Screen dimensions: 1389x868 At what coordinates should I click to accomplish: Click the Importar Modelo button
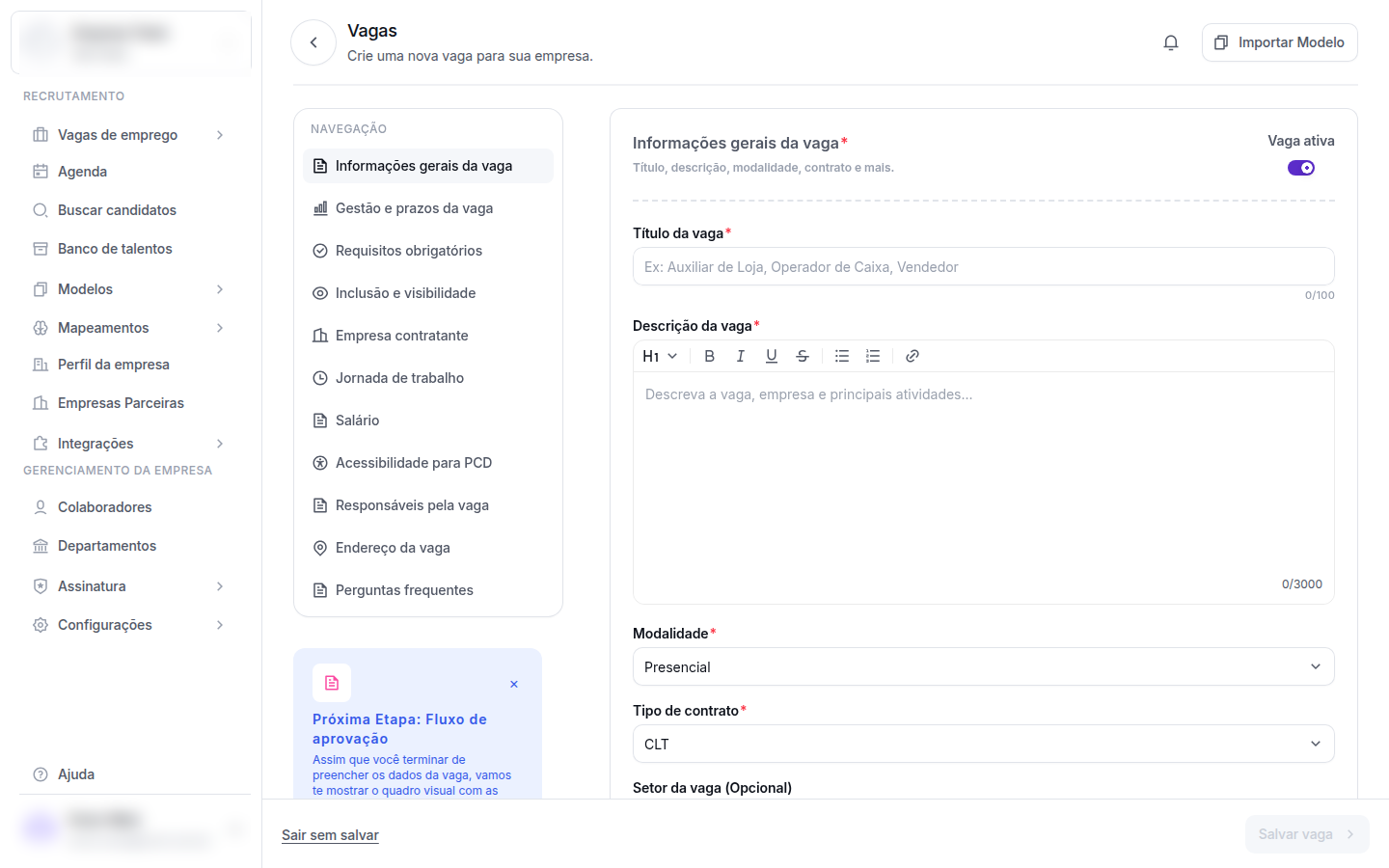click(1279, 42)
